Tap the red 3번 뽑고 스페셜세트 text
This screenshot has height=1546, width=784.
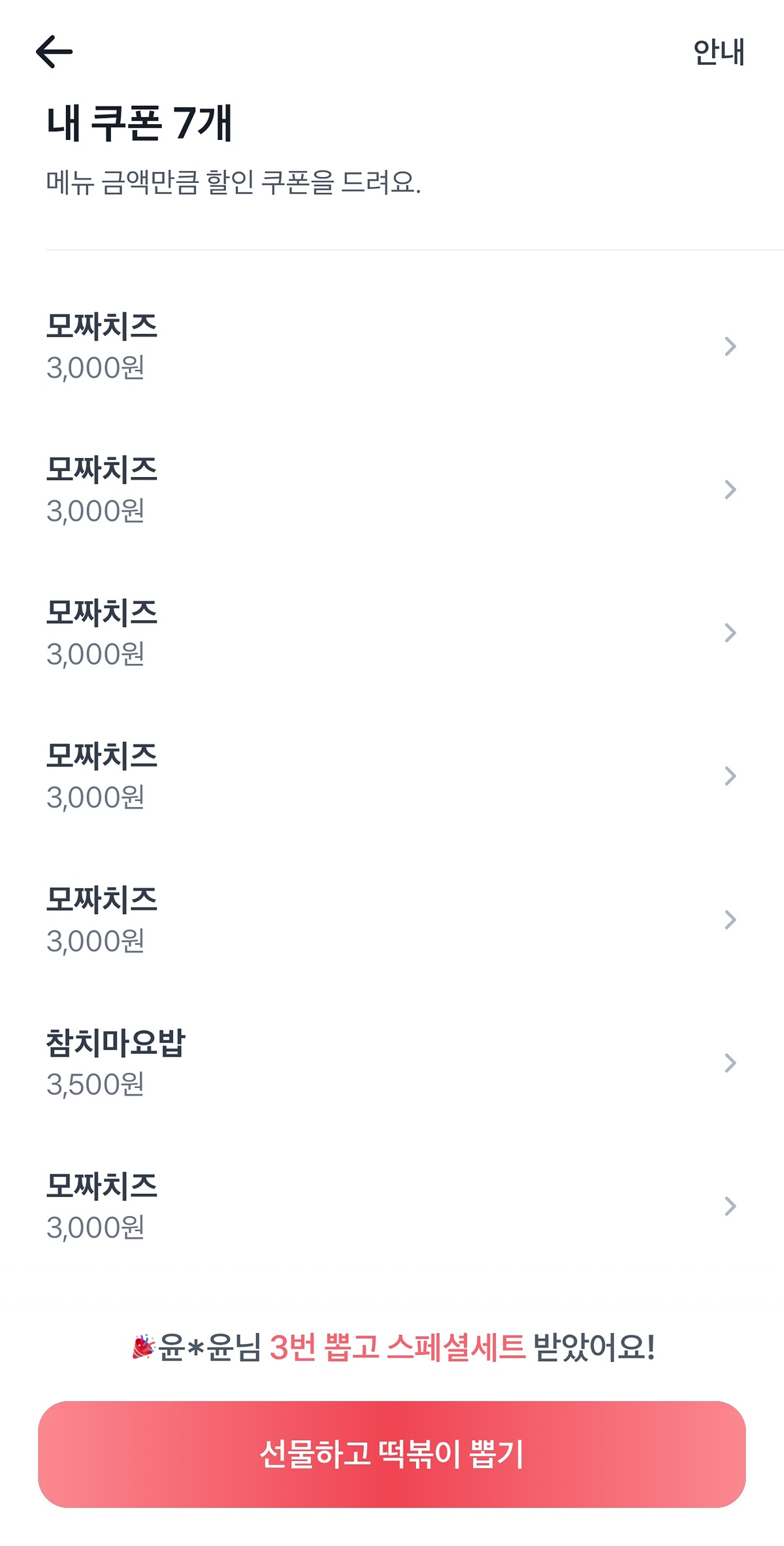point(397,1347)
